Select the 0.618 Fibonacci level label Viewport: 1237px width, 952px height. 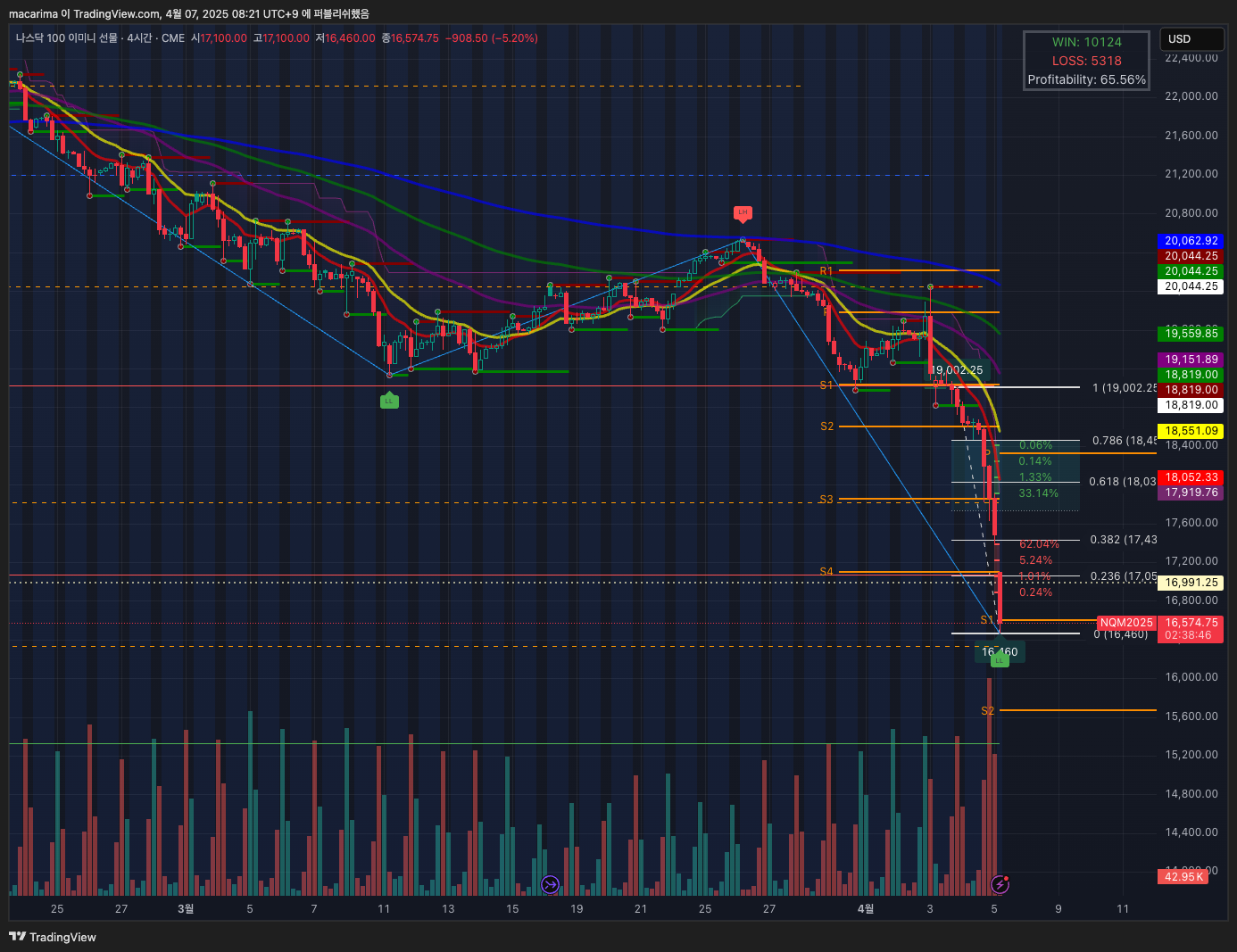[1122, 482]
